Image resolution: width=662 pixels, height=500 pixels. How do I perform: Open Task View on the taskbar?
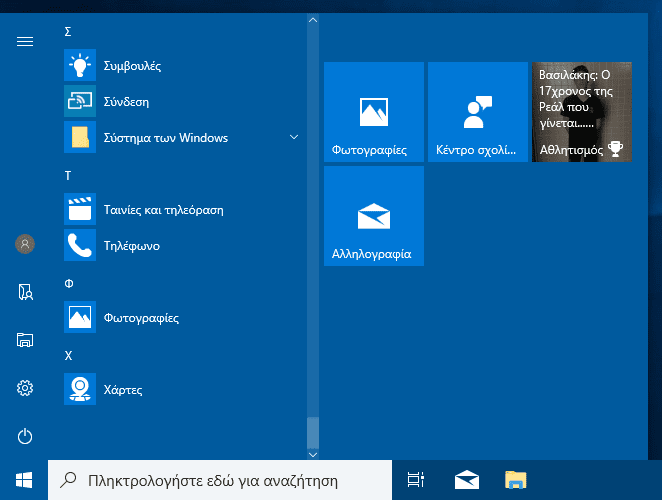pos(415,480)
